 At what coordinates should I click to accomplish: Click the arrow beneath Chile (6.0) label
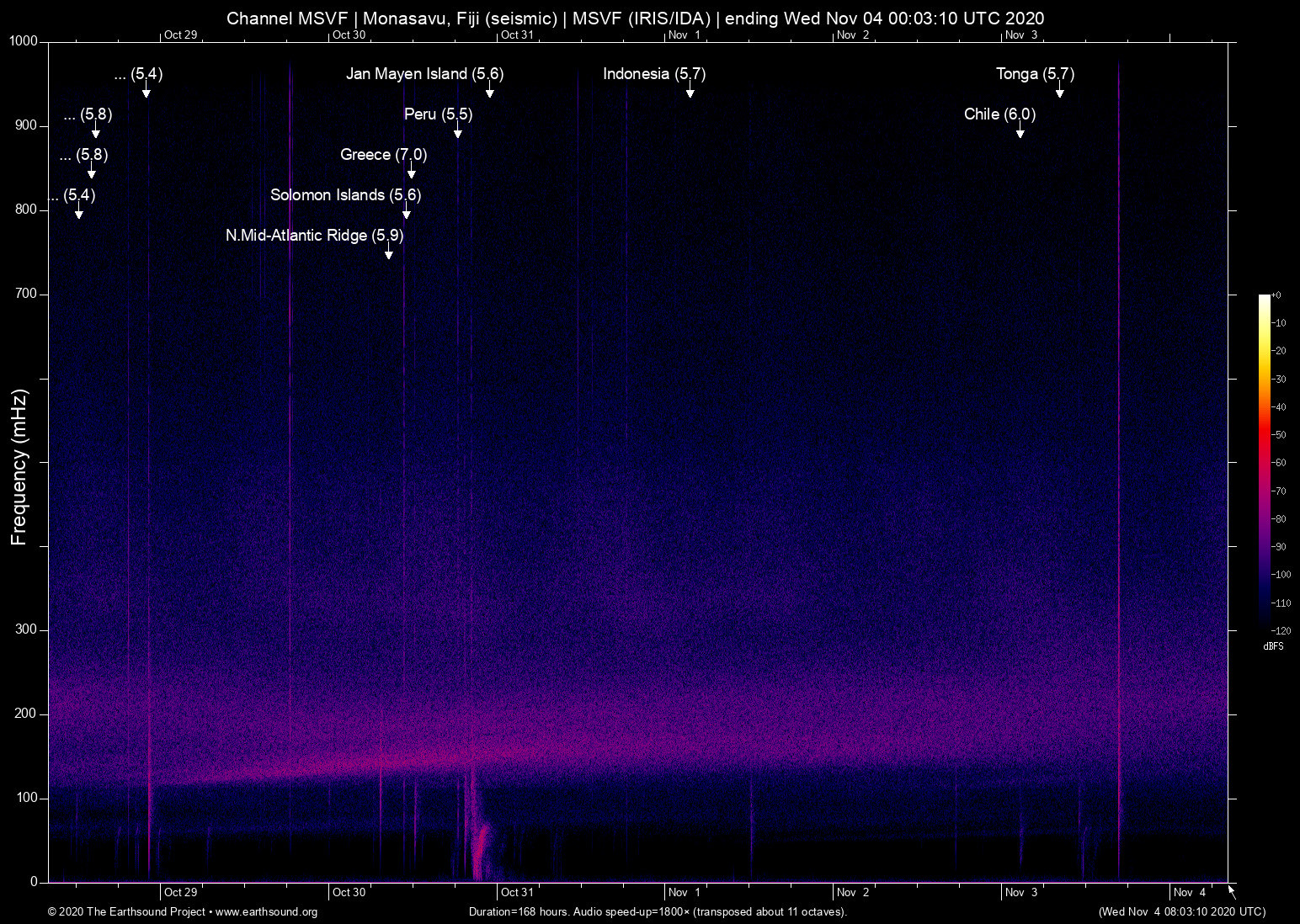[1020, 131]
